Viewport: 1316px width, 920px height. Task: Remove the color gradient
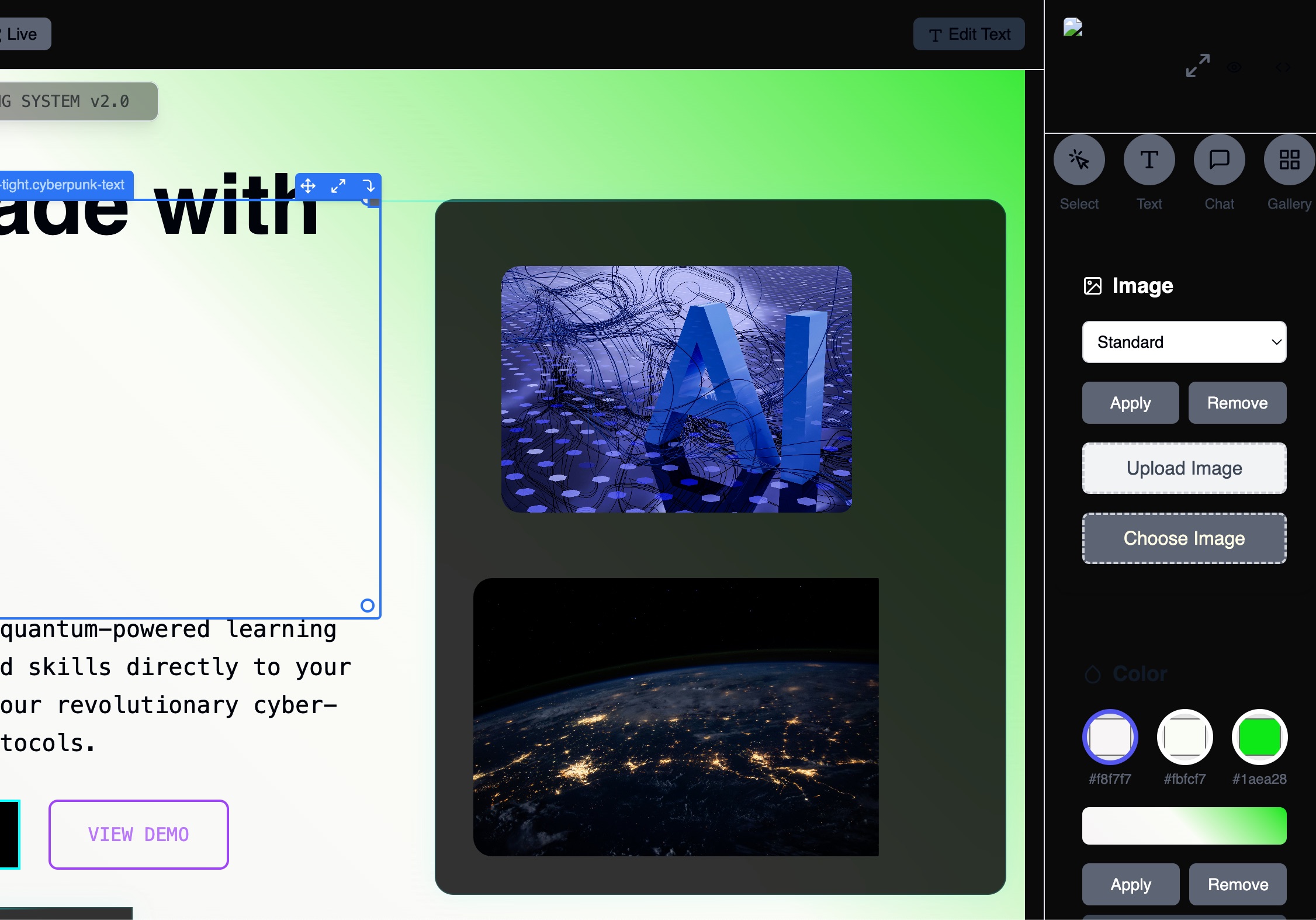tap(1238, 884)
